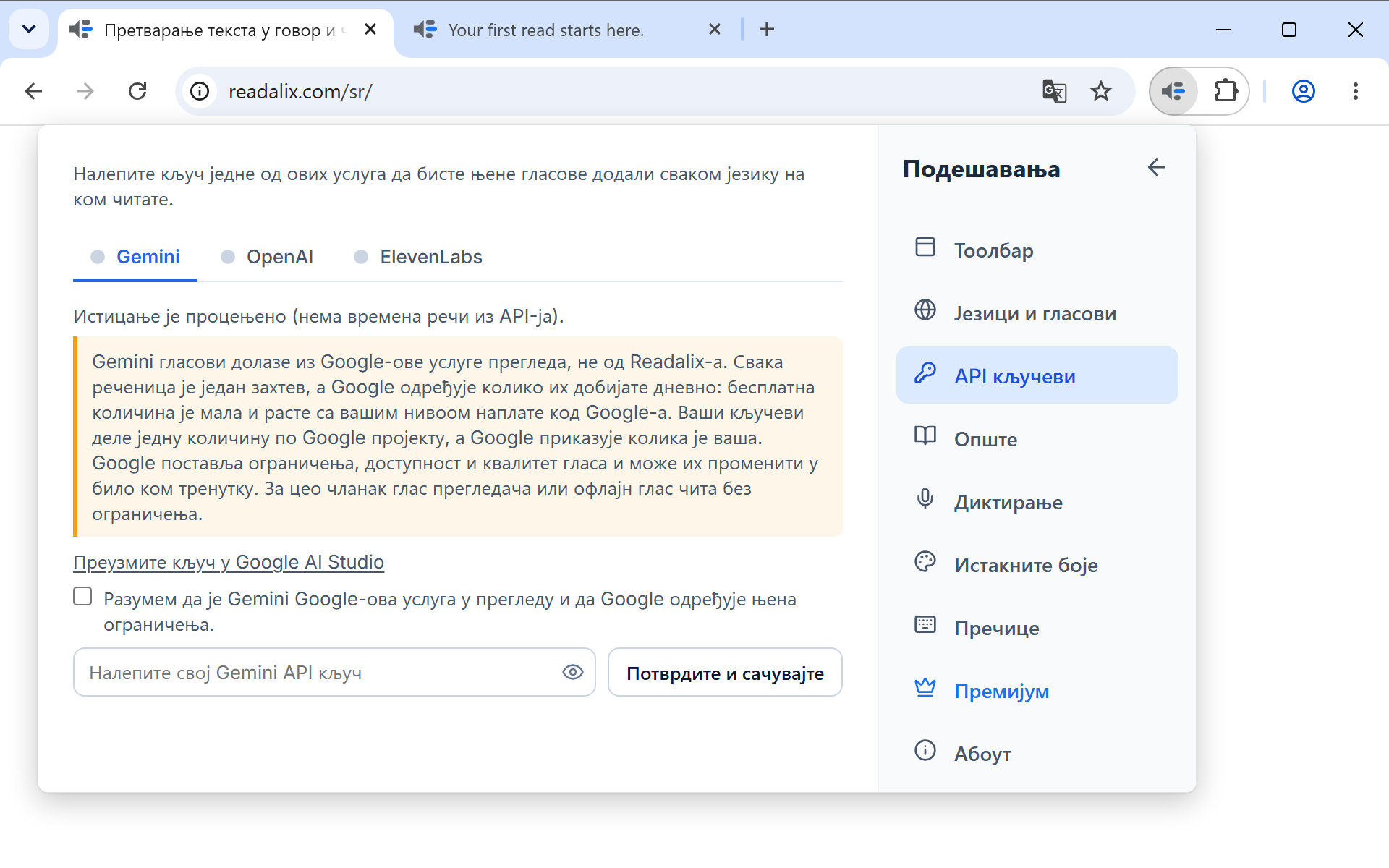Reload the readalix page
The height and width of the screenshot is (868, 1389).
pos(137,91)
